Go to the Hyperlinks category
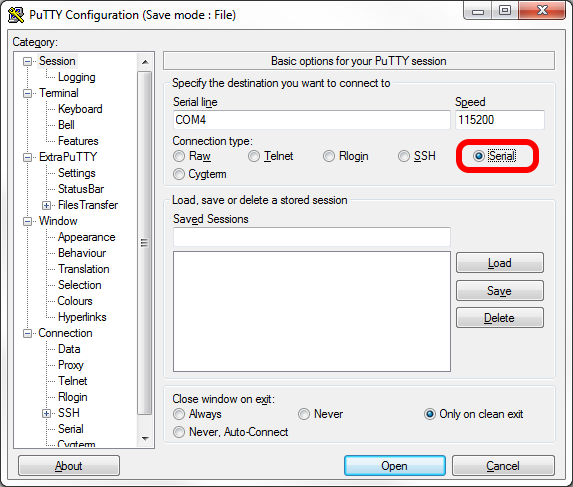Screen dimensions: 573x487 (82, 317)
